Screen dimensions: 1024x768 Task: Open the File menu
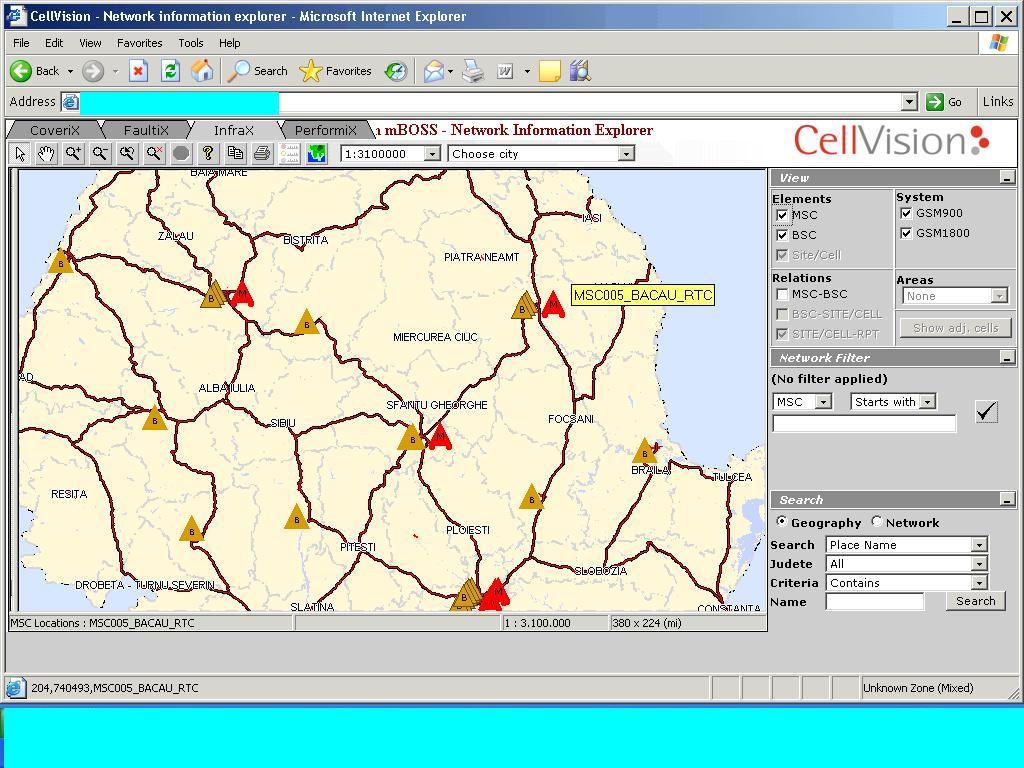[21, 43]
